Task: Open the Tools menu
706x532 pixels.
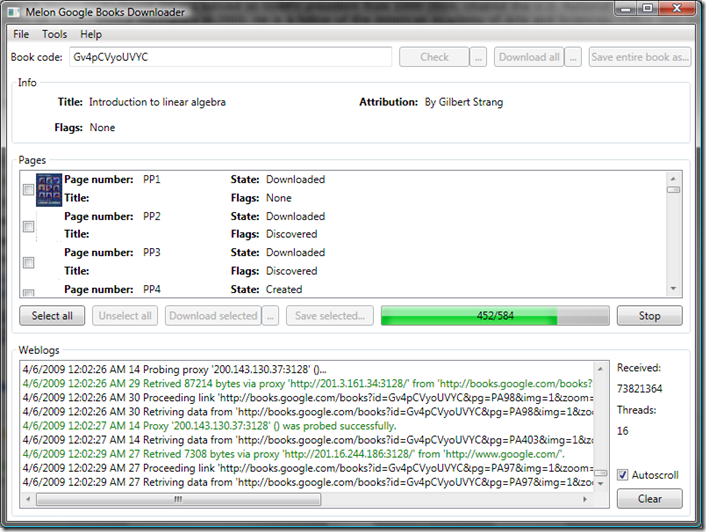Action: (54, 34)
